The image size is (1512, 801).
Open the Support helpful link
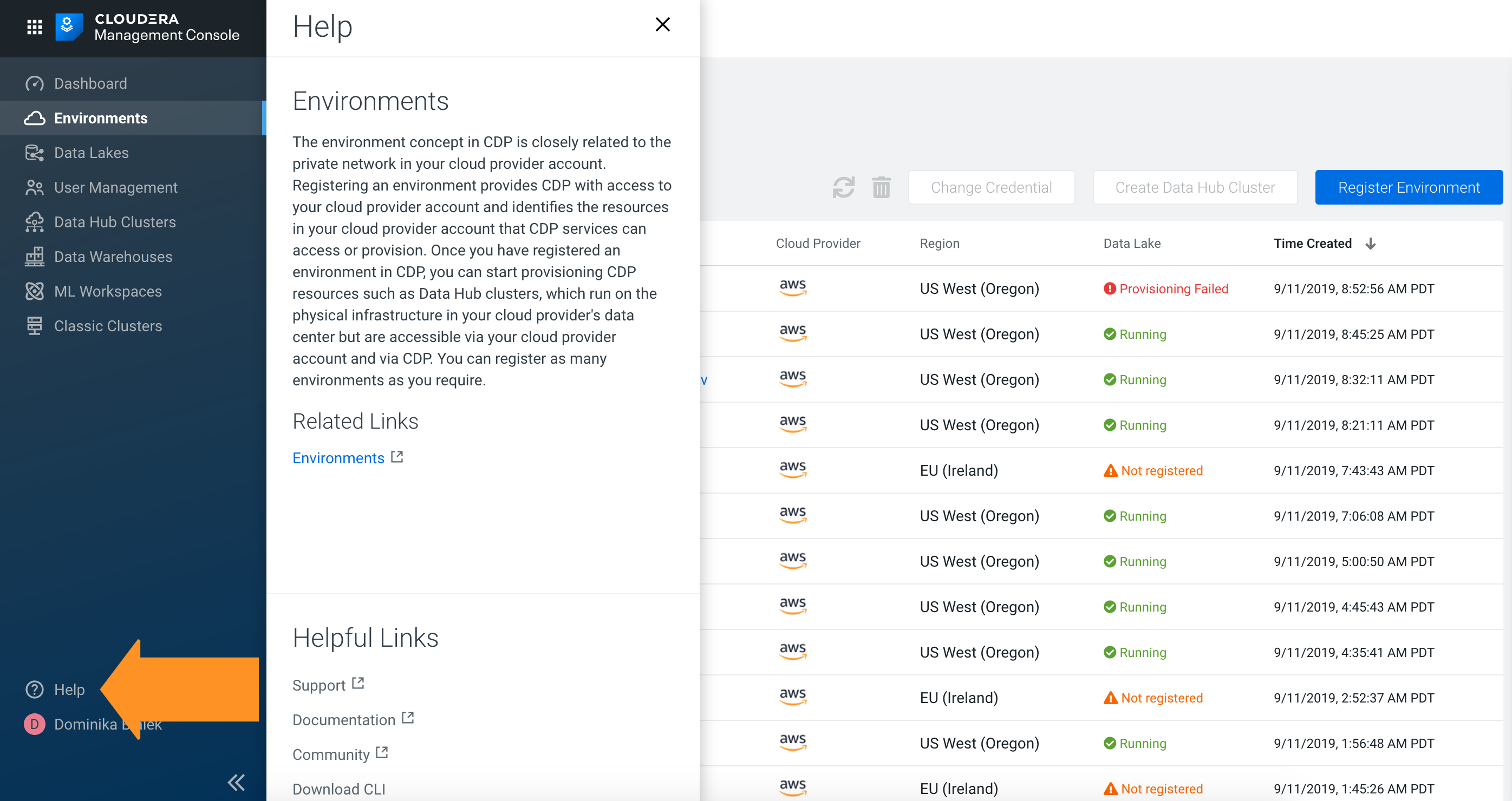pos(319,685)
